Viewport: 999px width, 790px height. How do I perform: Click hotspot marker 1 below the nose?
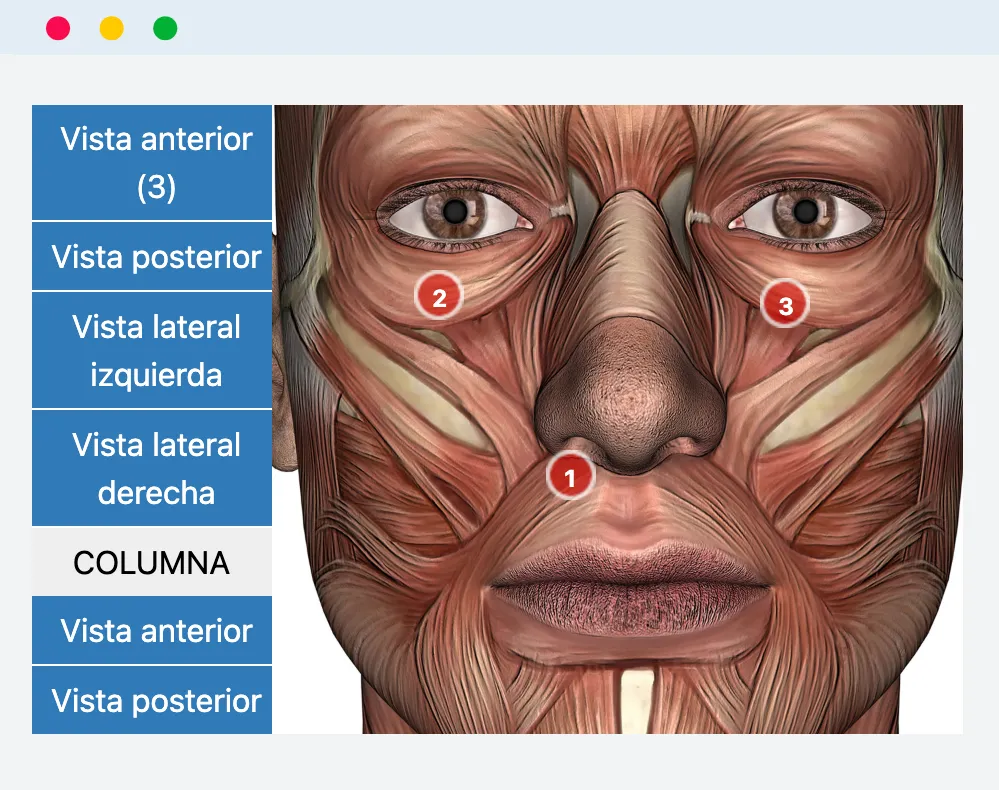coord(570,477)
